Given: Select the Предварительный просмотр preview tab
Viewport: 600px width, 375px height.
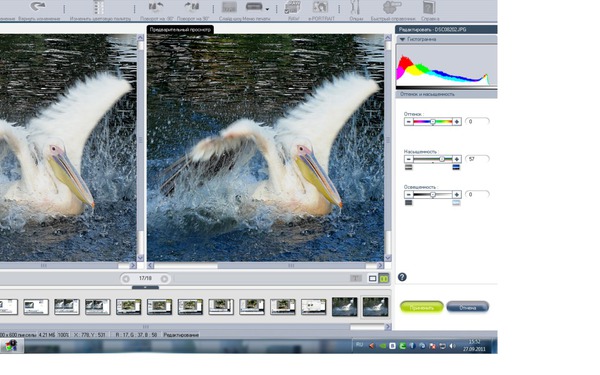Looking at the screenshot, I should point(180,29).
